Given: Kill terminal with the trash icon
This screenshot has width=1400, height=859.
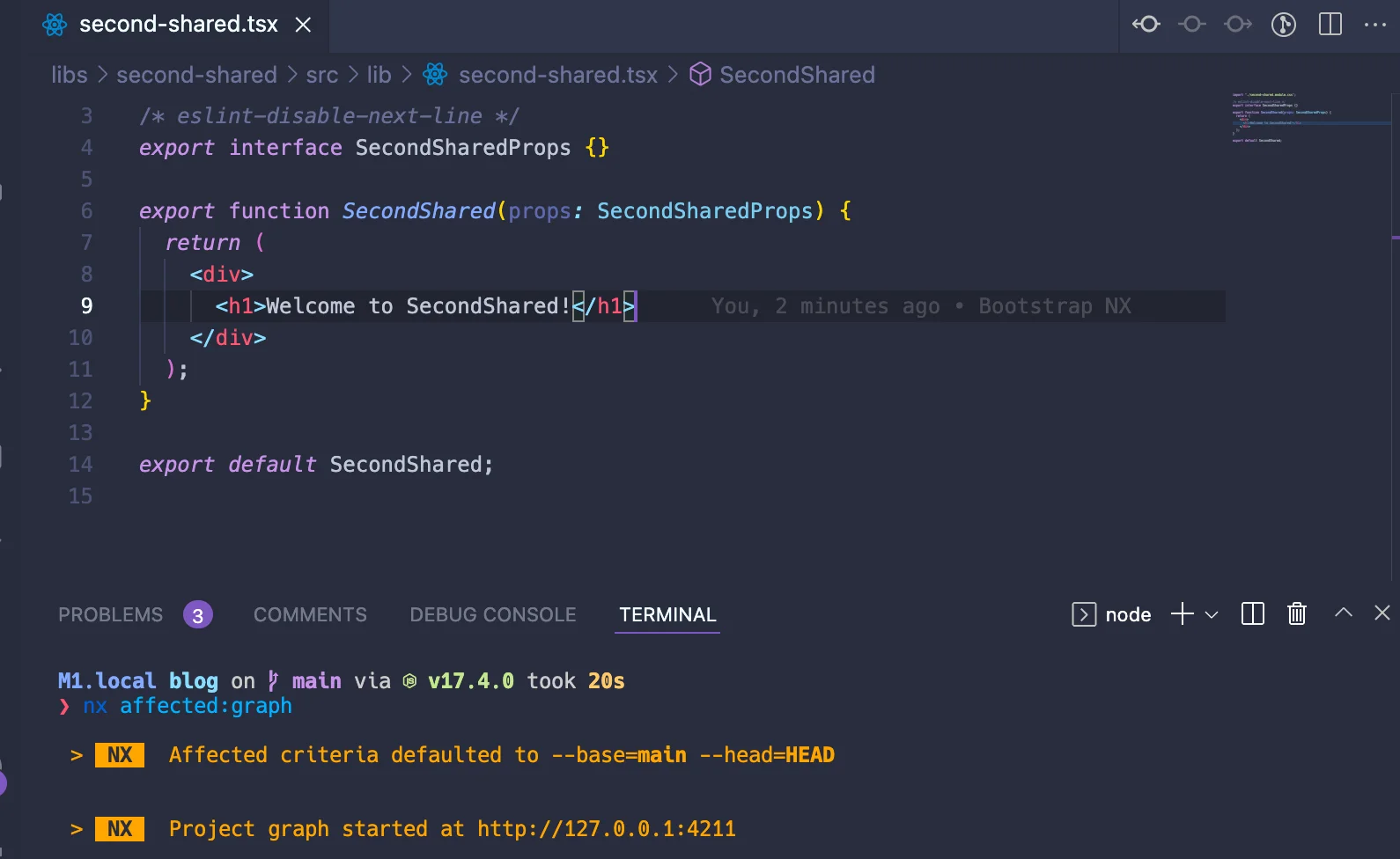Looking at the screenshot, I should click(1296, 613).
